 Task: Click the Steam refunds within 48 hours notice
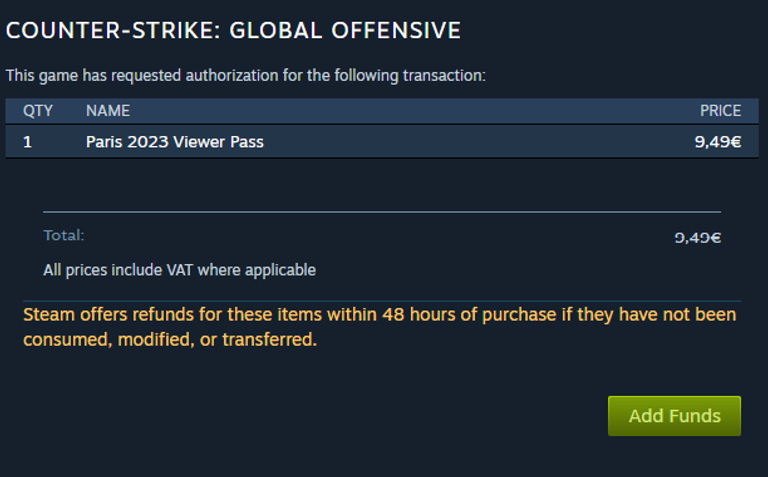coord(380,327)
